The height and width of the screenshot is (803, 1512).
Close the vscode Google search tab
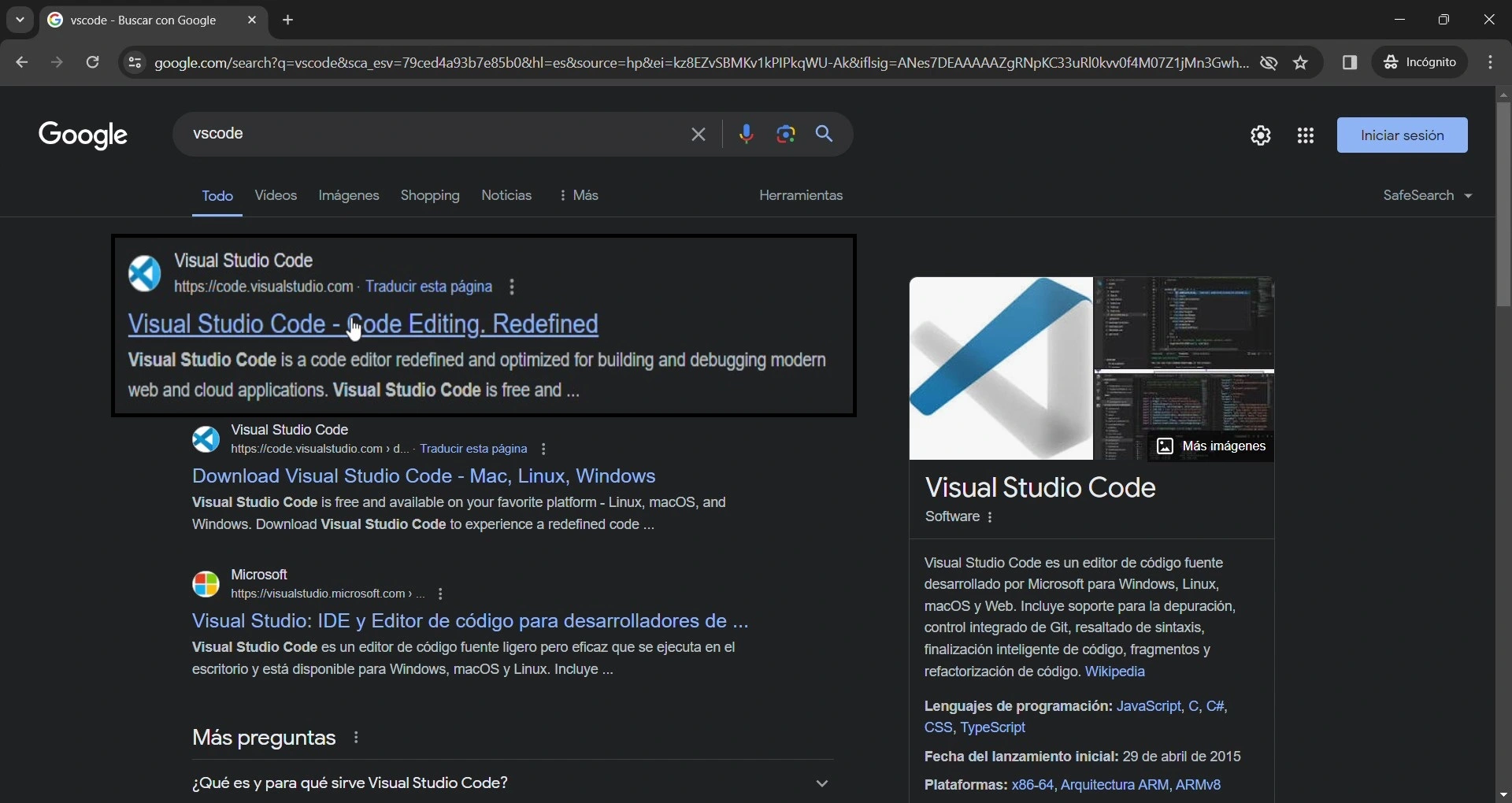252,20
